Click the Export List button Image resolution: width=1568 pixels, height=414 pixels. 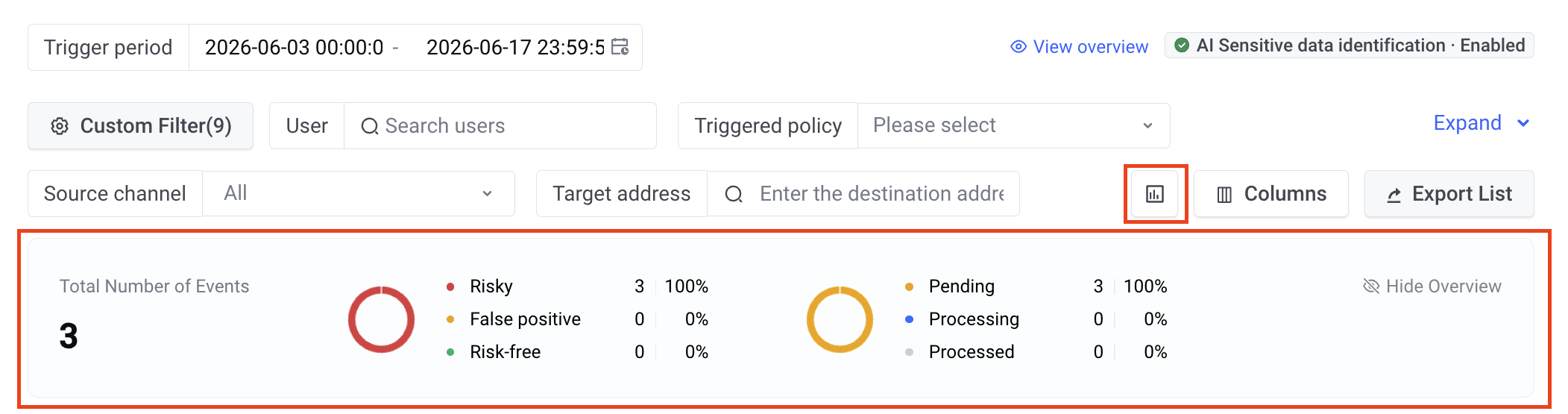(1449, 194)
